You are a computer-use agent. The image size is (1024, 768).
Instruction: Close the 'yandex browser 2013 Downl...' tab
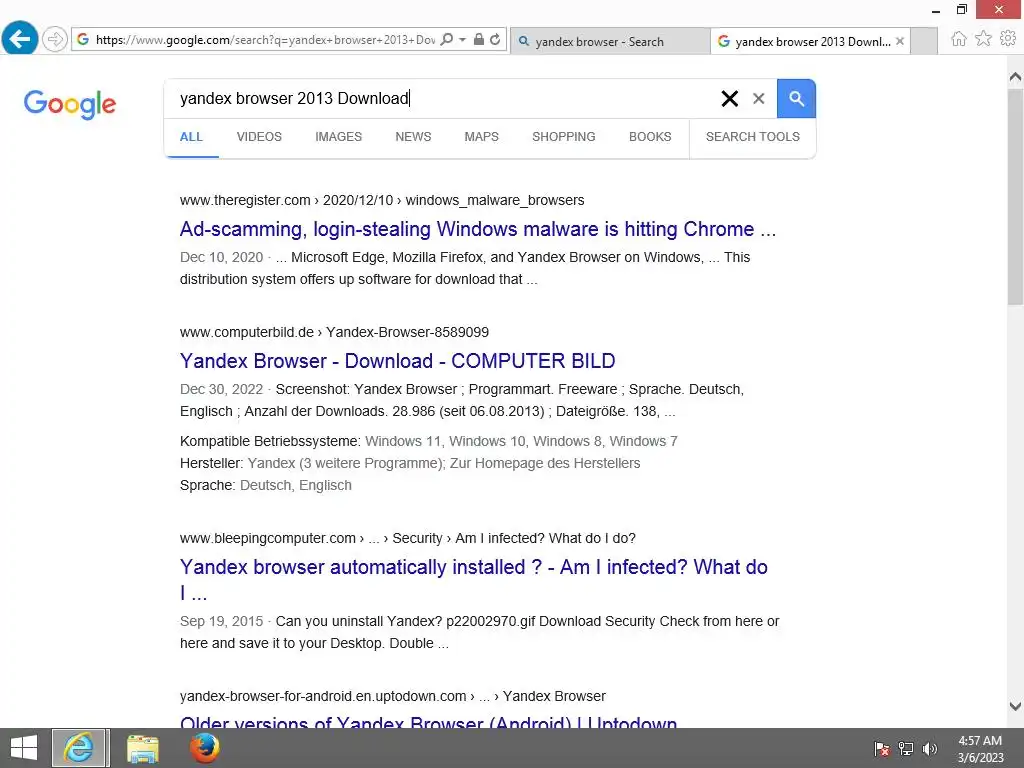(900, 41)
